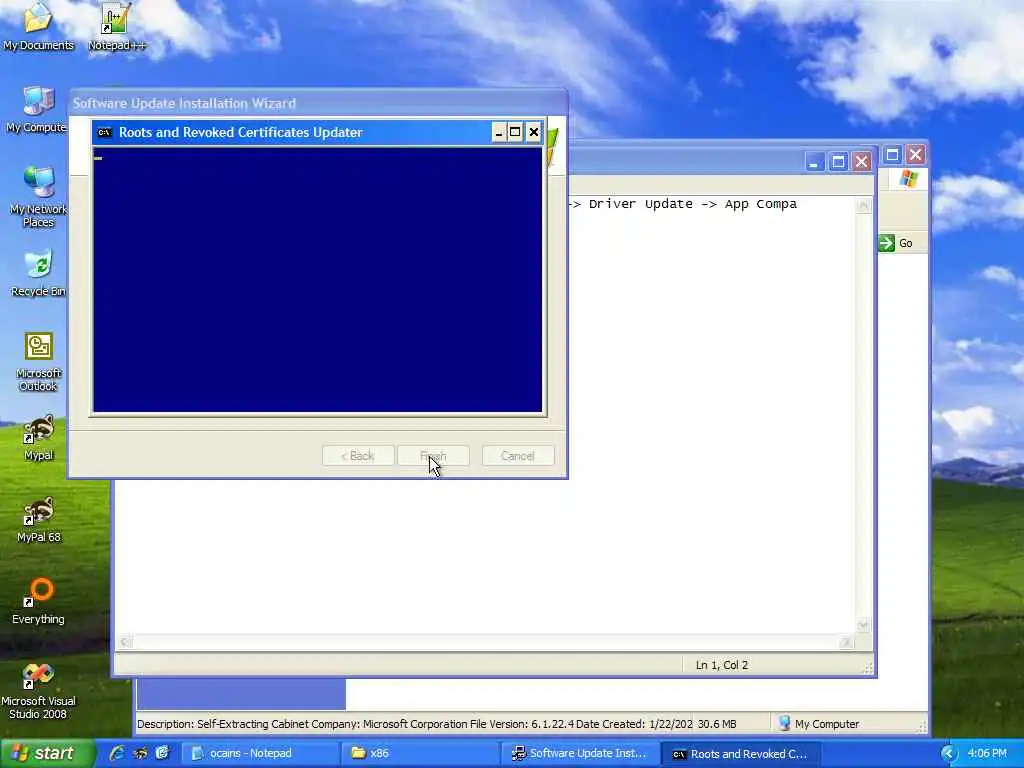1024x768 pixels.
Task: Click Notepad vertical scrollbar up arrow
Action: point(863,206)
